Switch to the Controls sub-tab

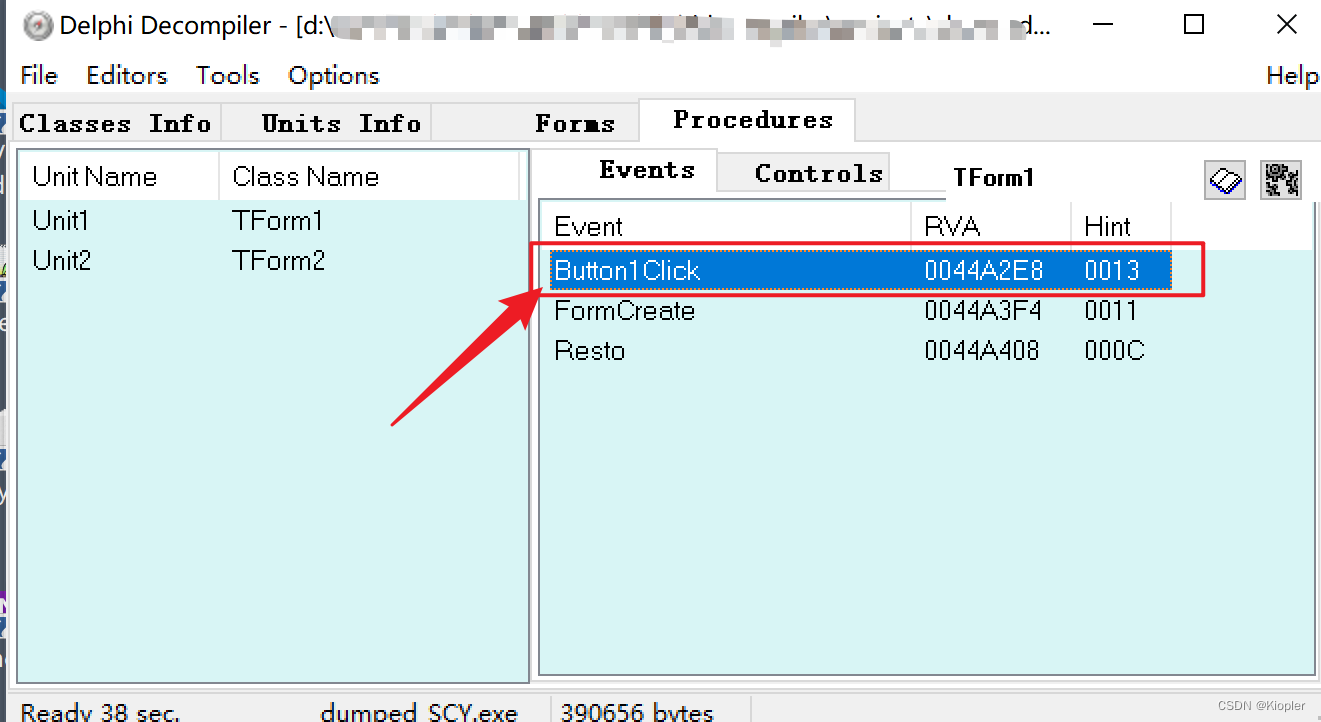[819, 173]
